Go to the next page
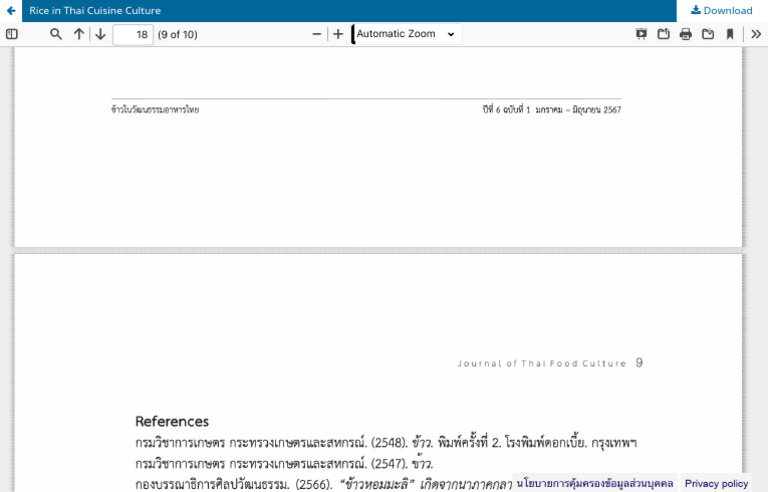 tap(100, 34)
